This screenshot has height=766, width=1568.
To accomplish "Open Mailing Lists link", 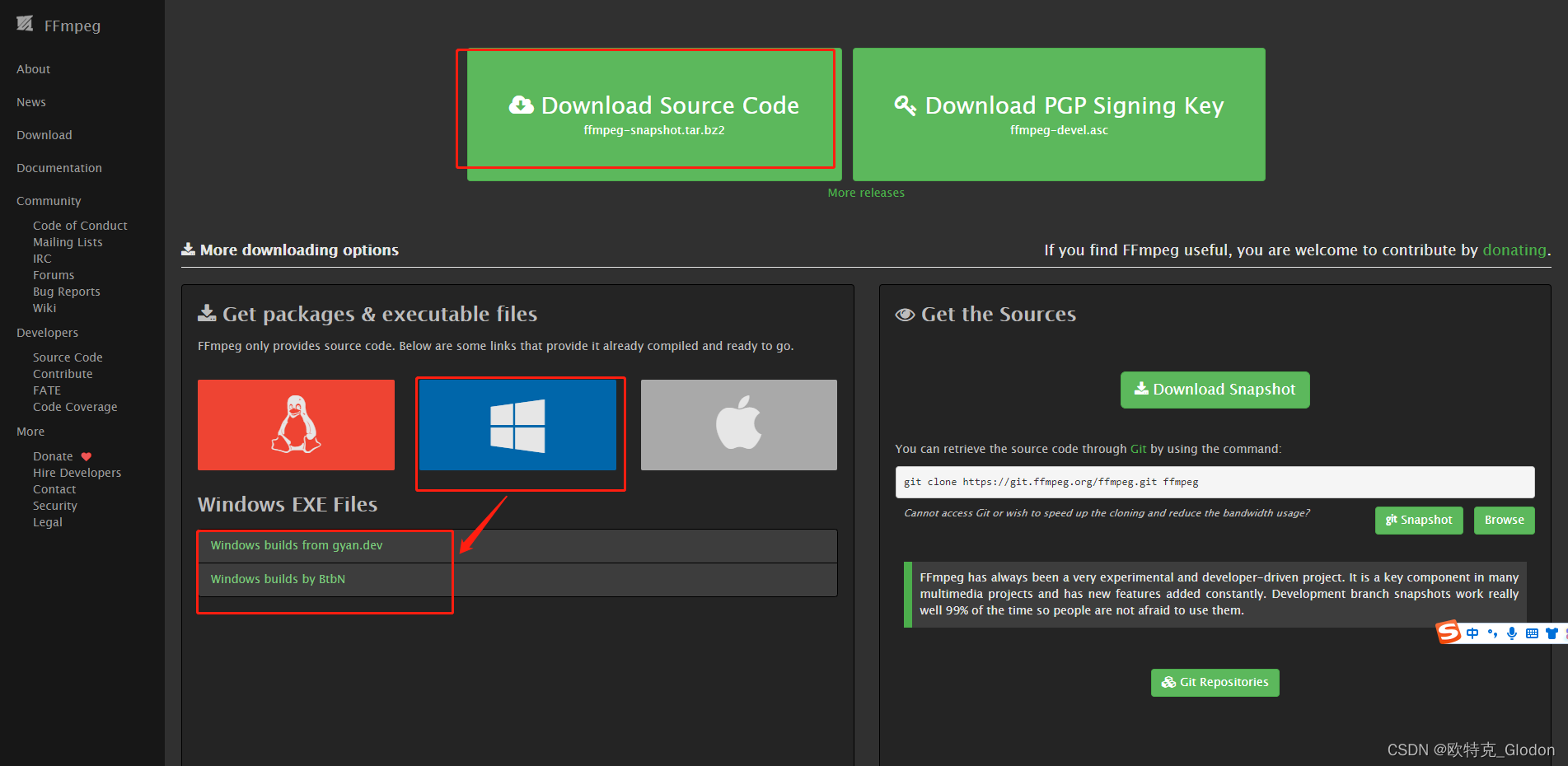I will [x=68, y=242].
